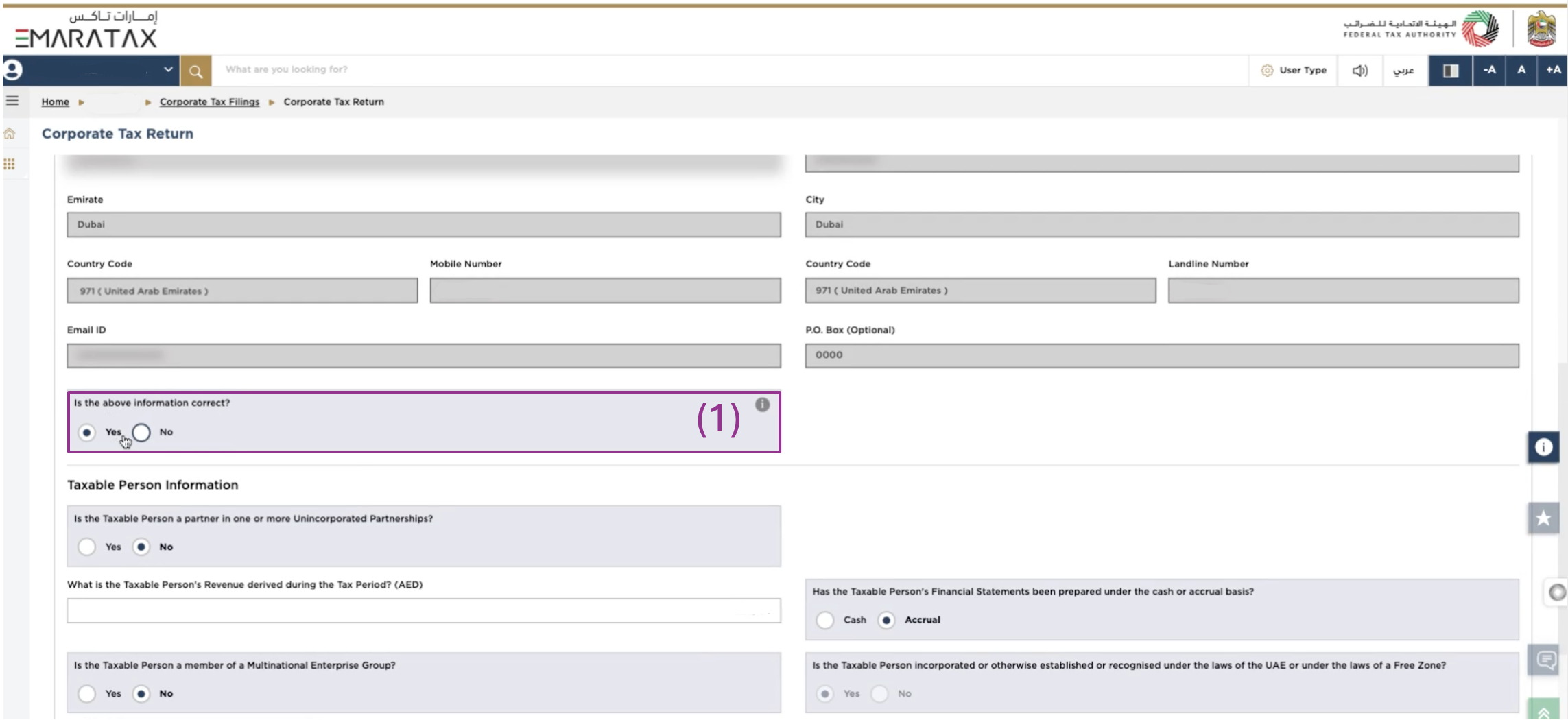Select No for above information correct
This screenshot has height=720, width=1568.
(x=142, y=433)
